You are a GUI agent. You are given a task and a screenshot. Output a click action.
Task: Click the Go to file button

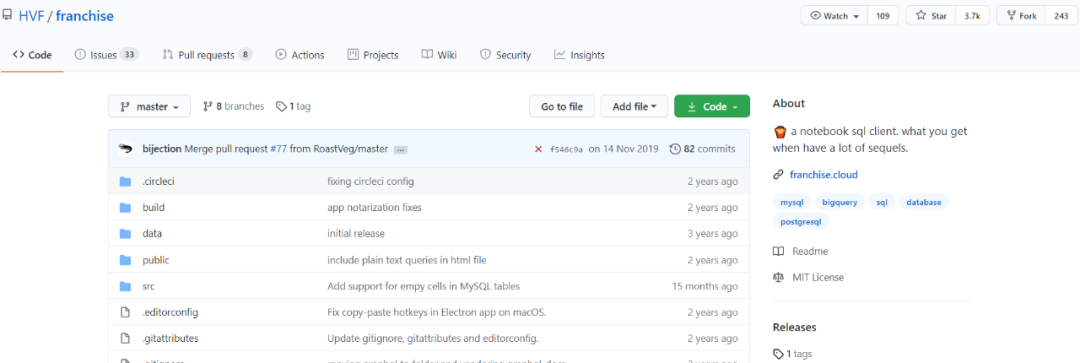[x=562, y=107]
